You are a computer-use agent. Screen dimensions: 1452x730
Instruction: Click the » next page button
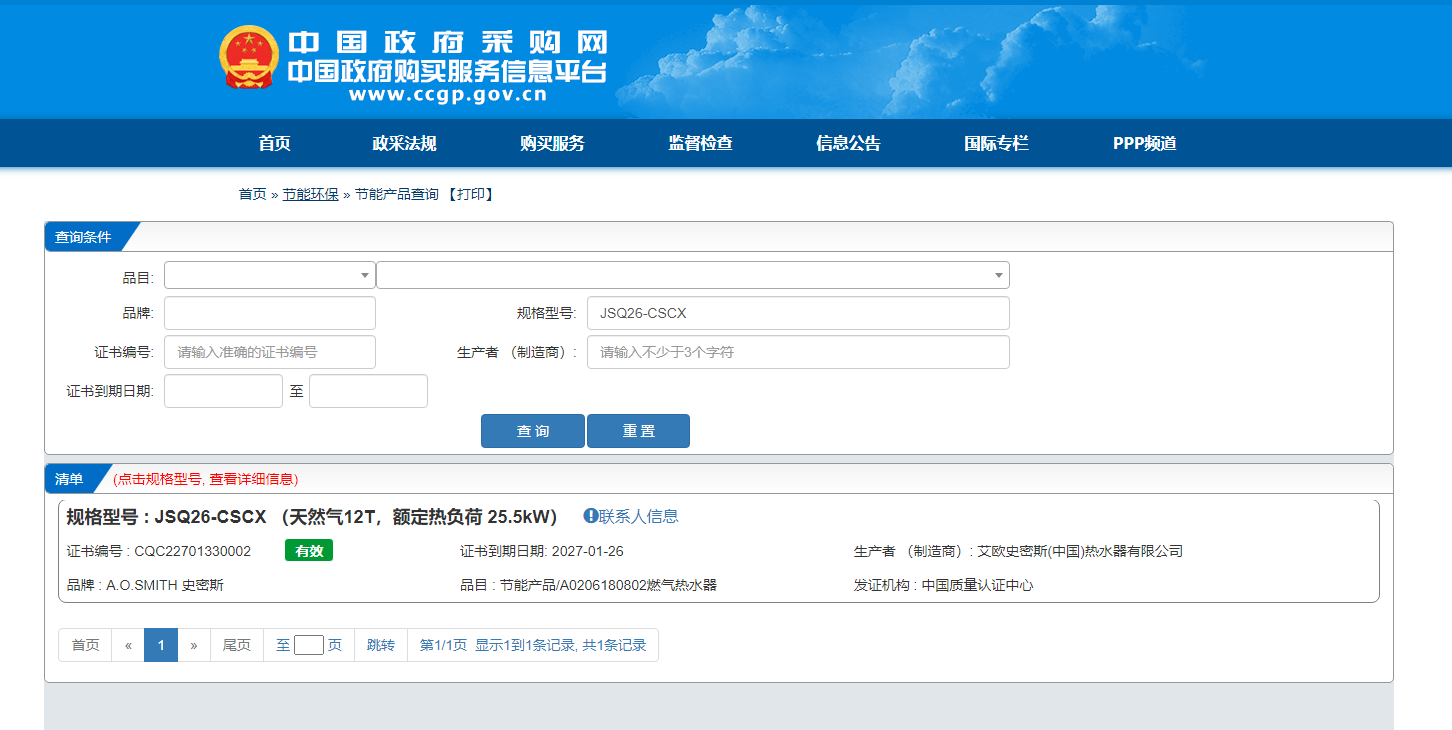pos(194,645)
